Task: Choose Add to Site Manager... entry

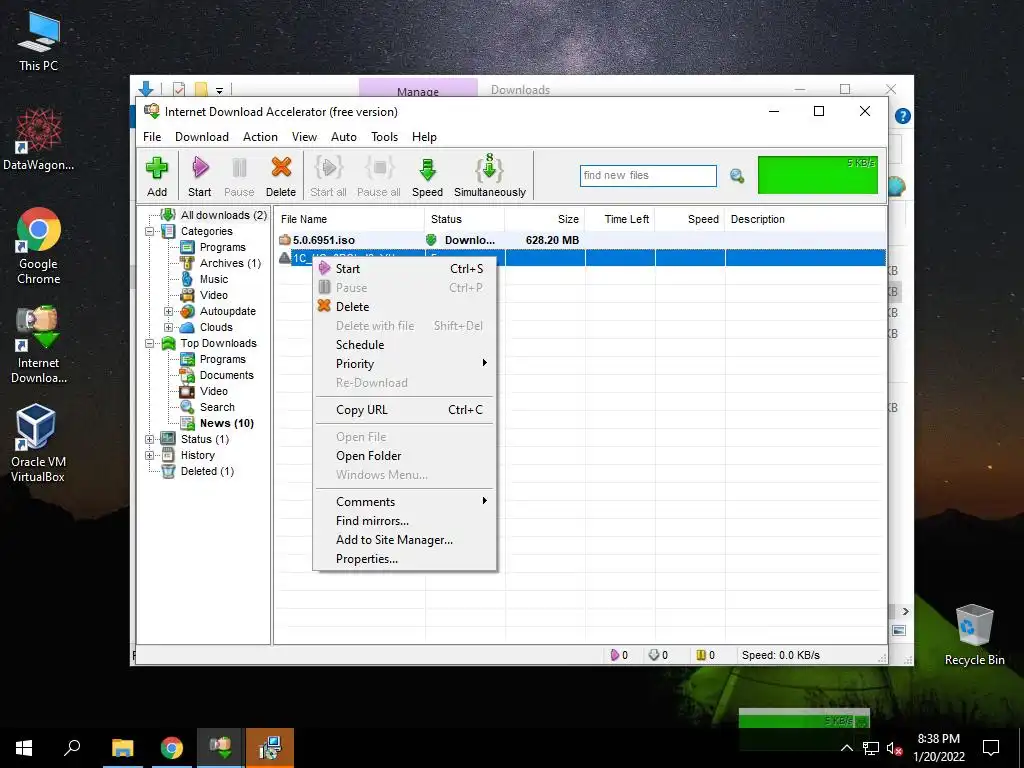Action: pyautogui.click(x=404, y=539)
